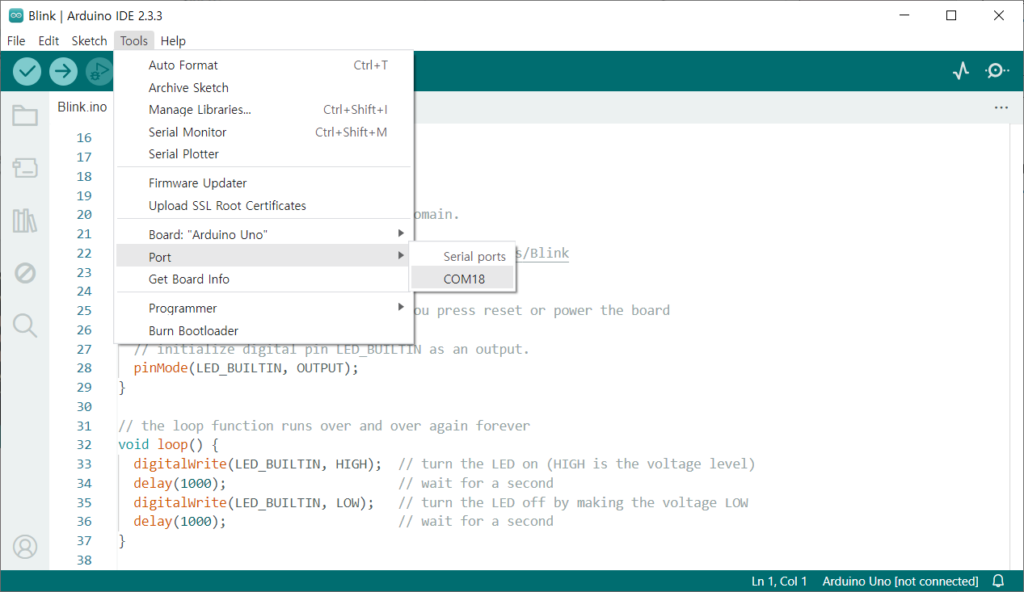Open the Serial Plotter waveform icon
This screenshot has width=1024, height=592.
(x=961, y=71)
